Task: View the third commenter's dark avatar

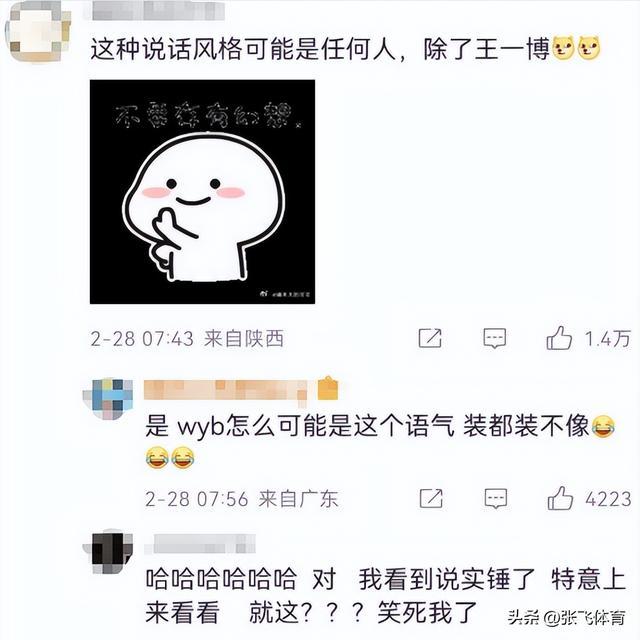Action: (x=108, y=553)
